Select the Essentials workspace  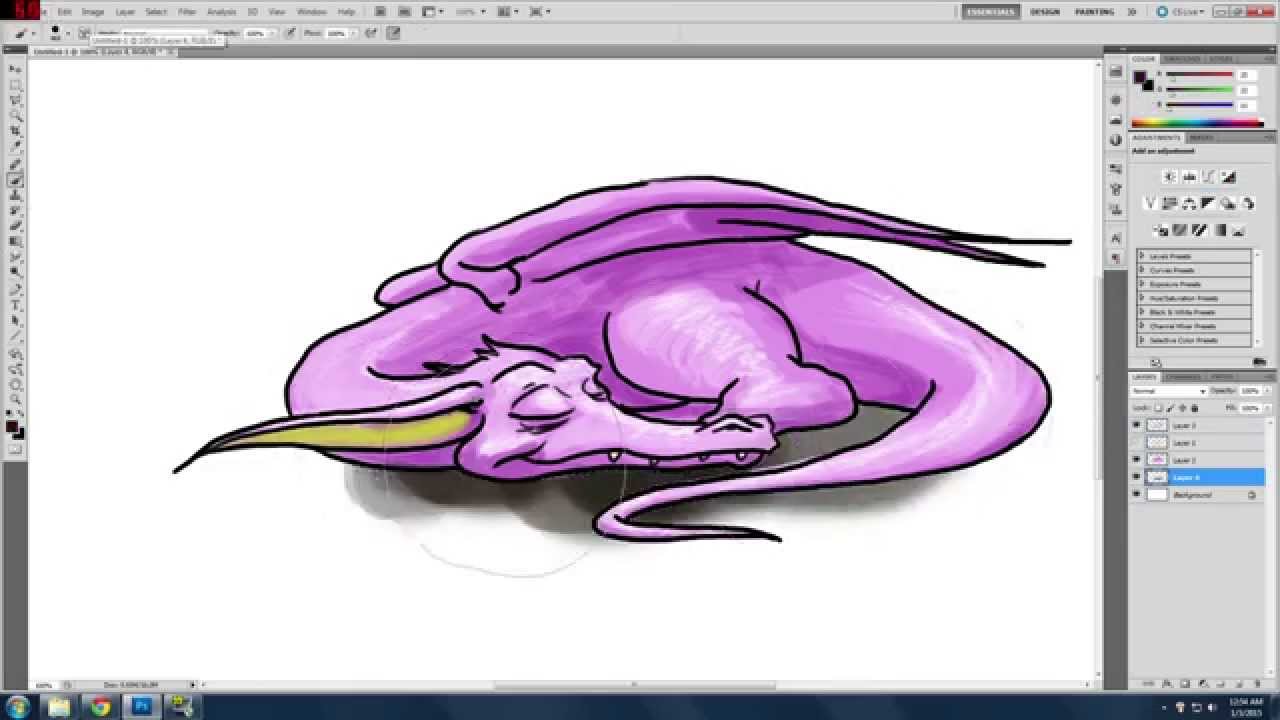tap(991, 12)
